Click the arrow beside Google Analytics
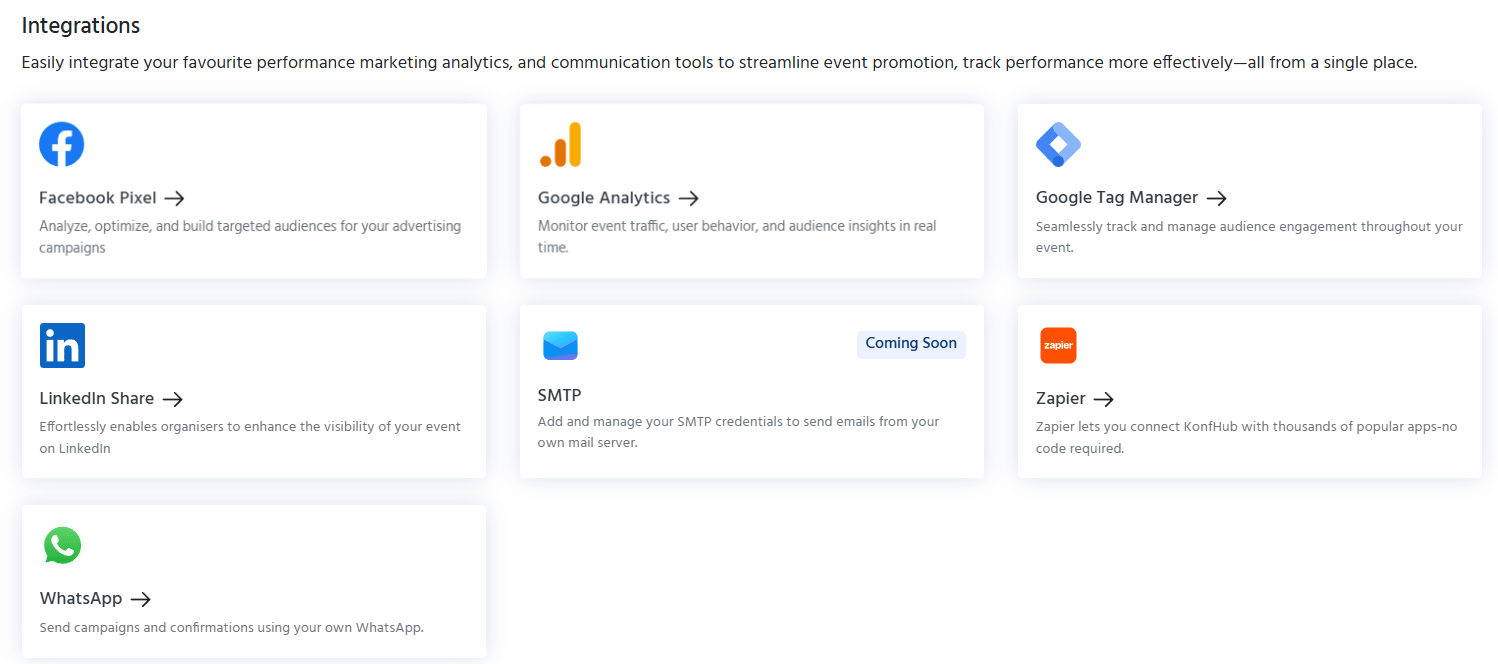Screen dimensions: 1498x664 tap(688, 198)
